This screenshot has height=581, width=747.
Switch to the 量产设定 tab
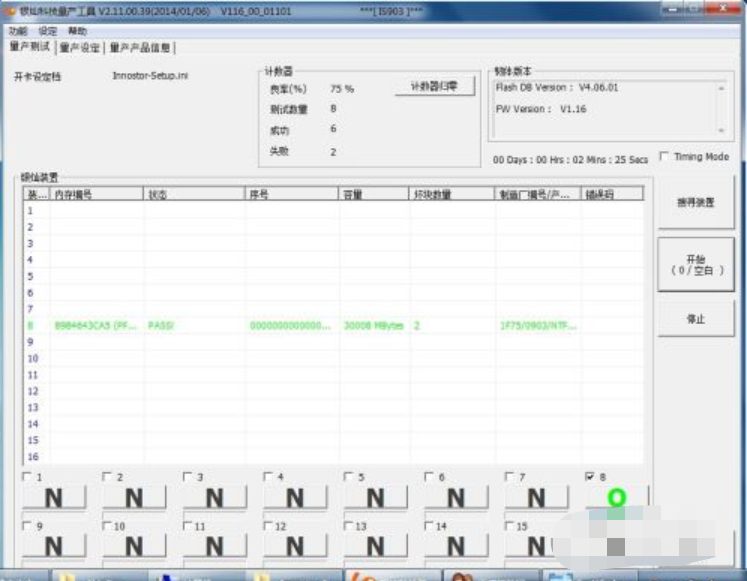80,48
